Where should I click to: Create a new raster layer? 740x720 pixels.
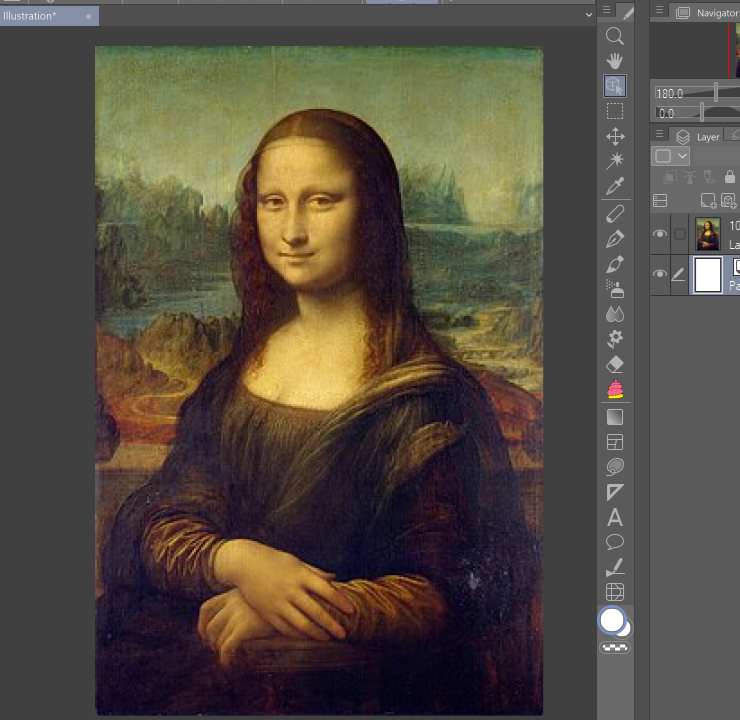[x=708, y=201]
